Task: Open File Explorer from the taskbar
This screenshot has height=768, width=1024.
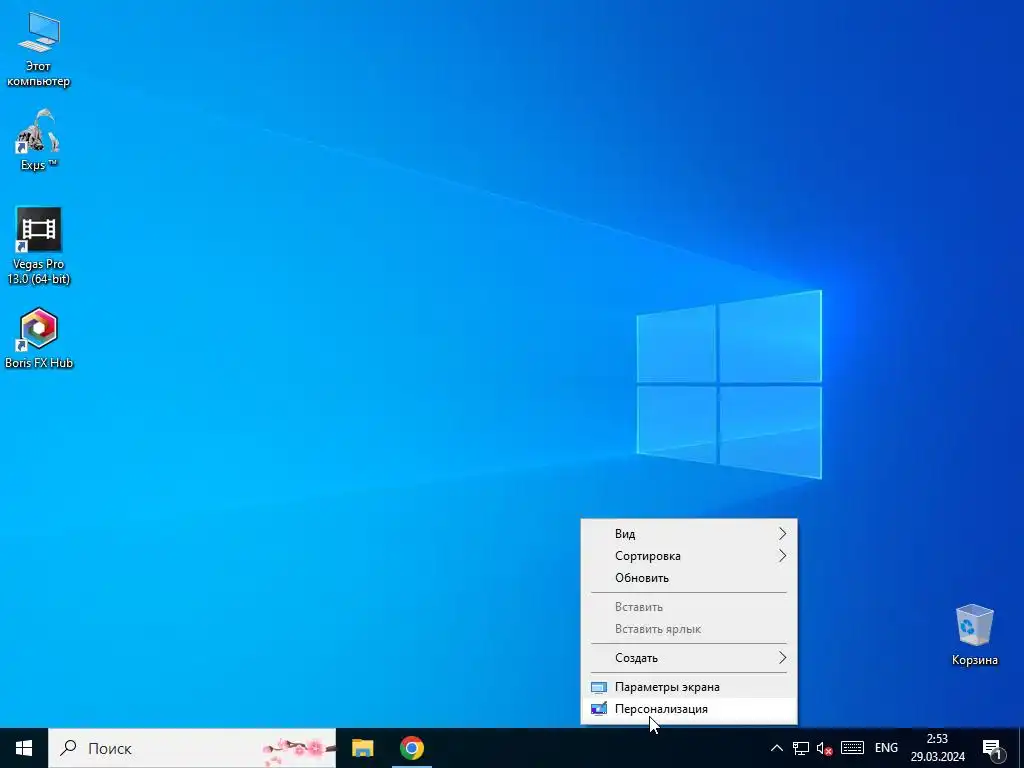Action: point(362,748)
